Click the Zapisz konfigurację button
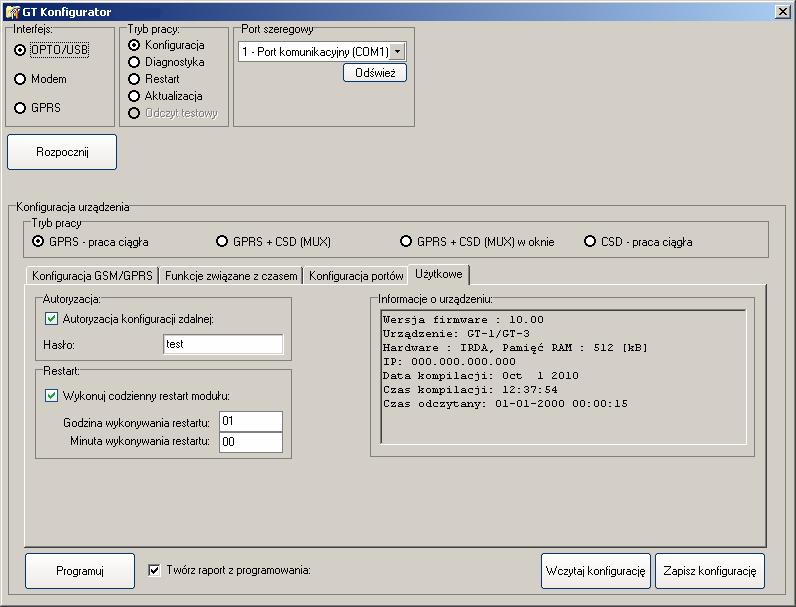The height and width of the screenshot is (607, 796). (x=710, y=571)
